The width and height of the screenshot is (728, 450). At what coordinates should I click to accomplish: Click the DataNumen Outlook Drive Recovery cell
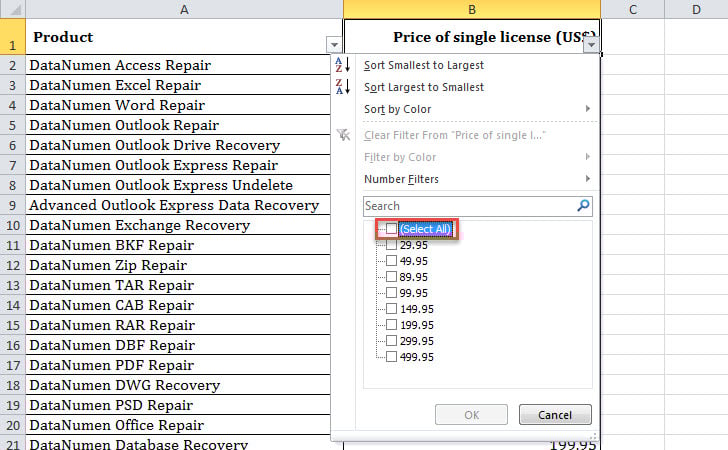[178, 145]
